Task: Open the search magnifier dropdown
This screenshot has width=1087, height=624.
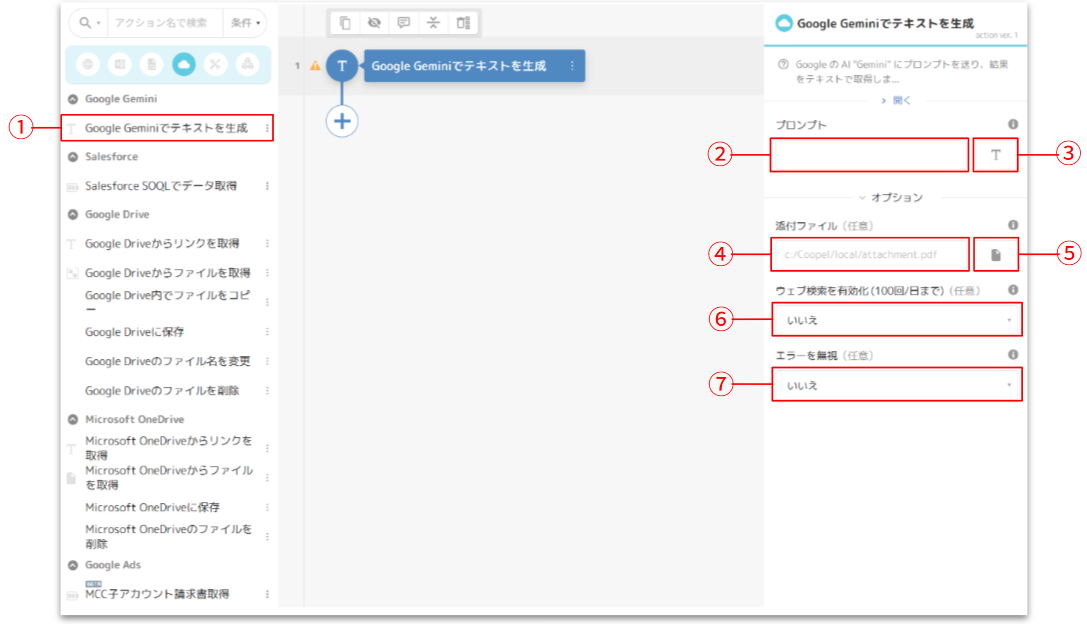Action: click(89, 23)
